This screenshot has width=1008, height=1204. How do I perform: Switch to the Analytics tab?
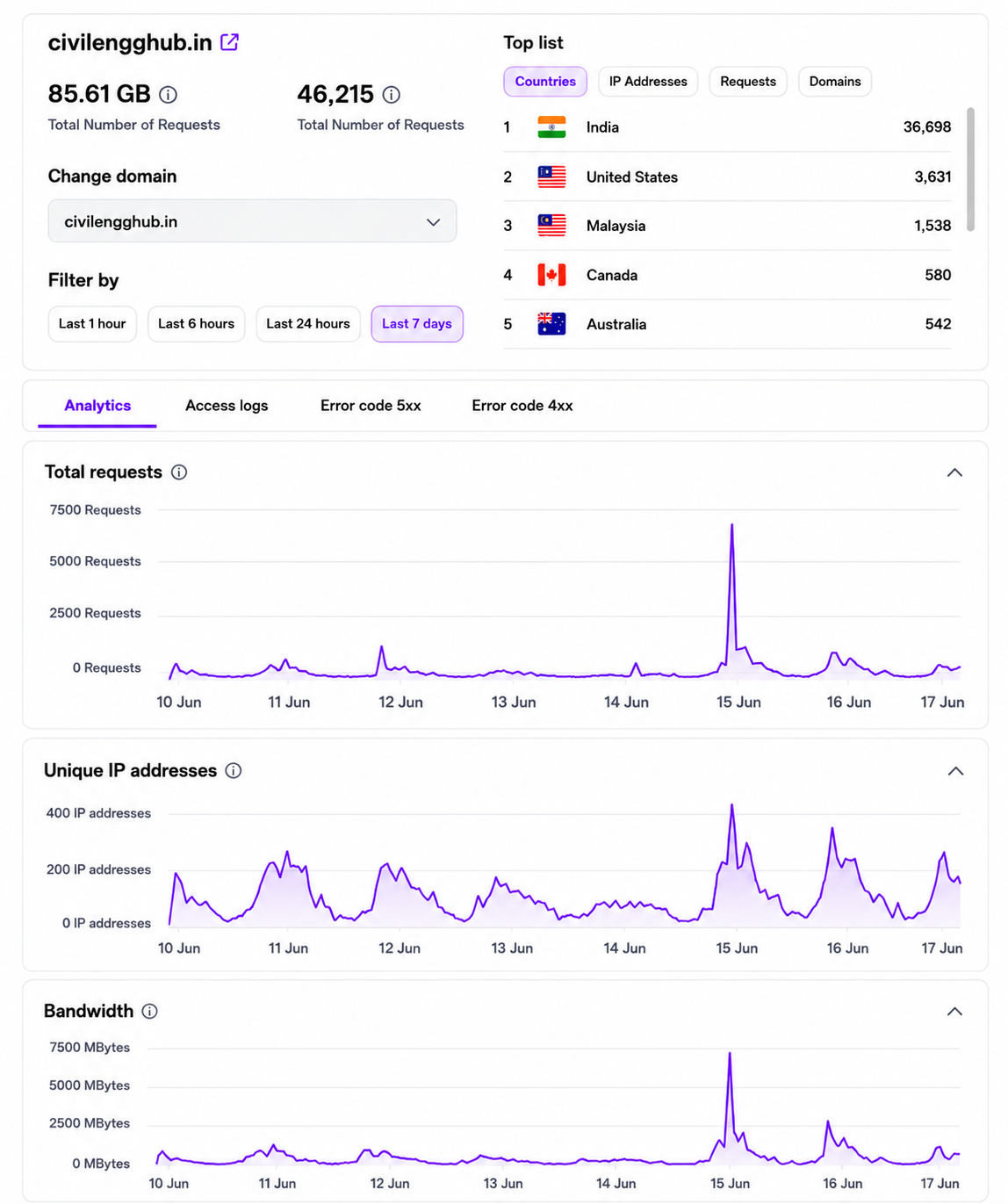coord(97,405)
